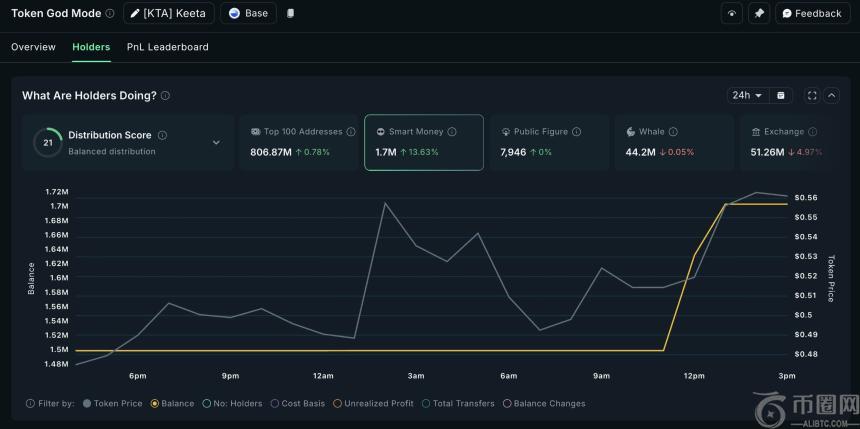Pin this token with the pin icon
860x429 pixels.
click(x=759, y=14)
